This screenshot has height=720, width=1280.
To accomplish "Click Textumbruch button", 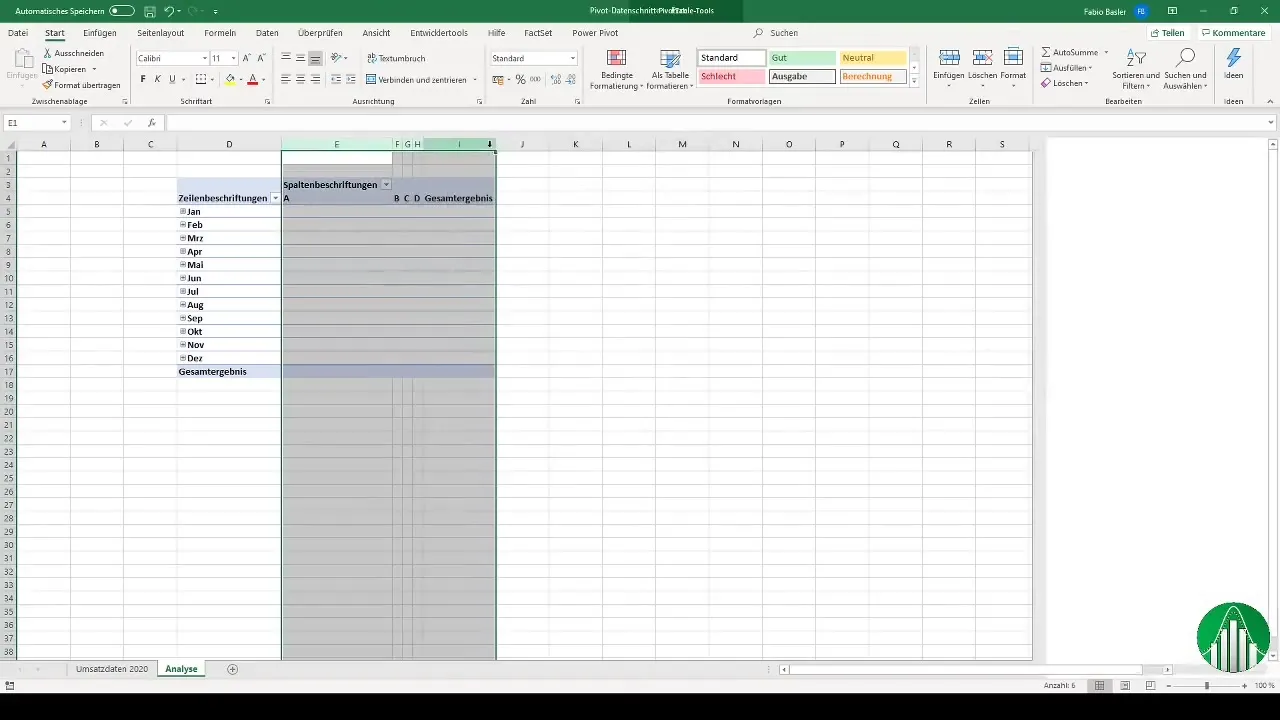I will click(x=396, y=58).
